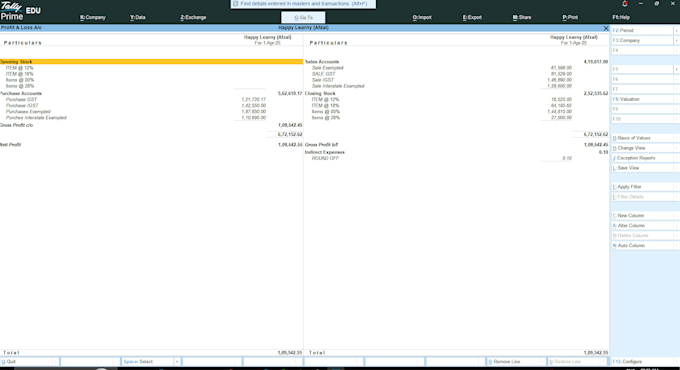680x370 pixels.
Task: Click F2: Period button
Action: (x=642, y=30)
